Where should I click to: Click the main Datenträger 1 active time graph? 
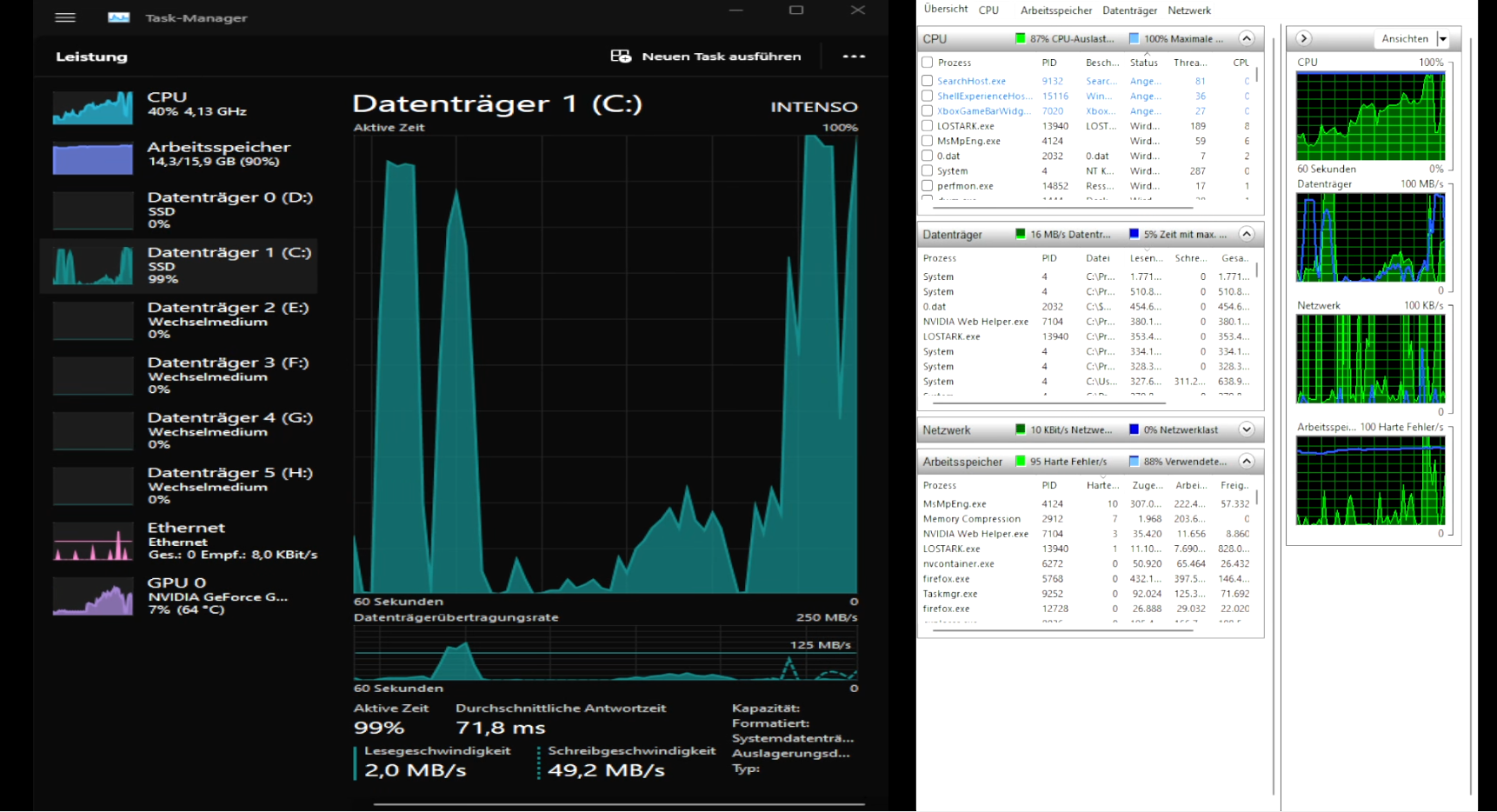[x=606, y=363]
